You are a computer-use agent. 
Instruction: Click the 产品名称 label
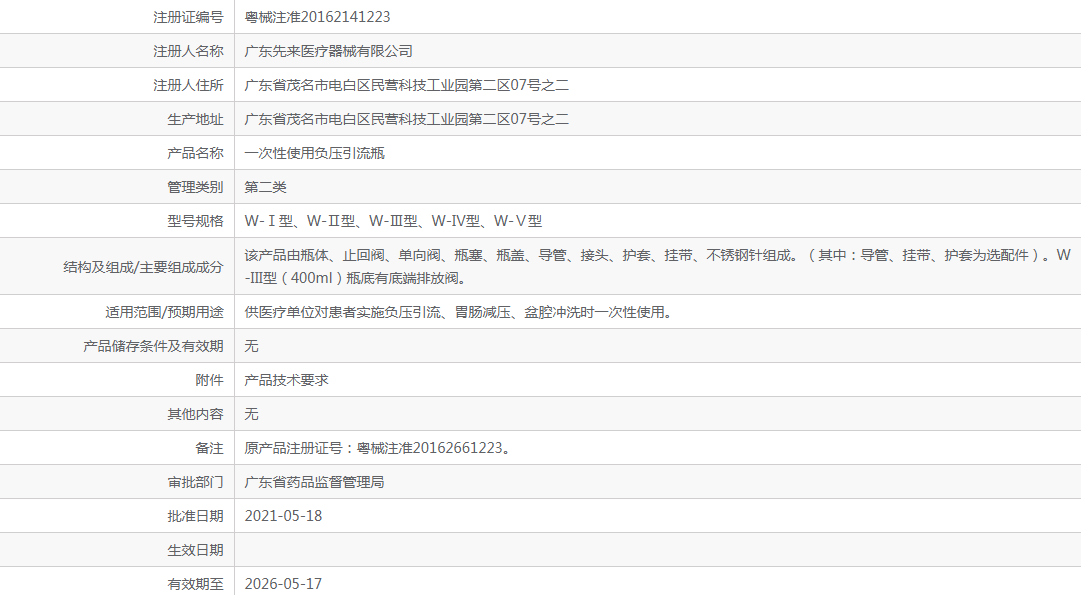[x=195, y=153]
